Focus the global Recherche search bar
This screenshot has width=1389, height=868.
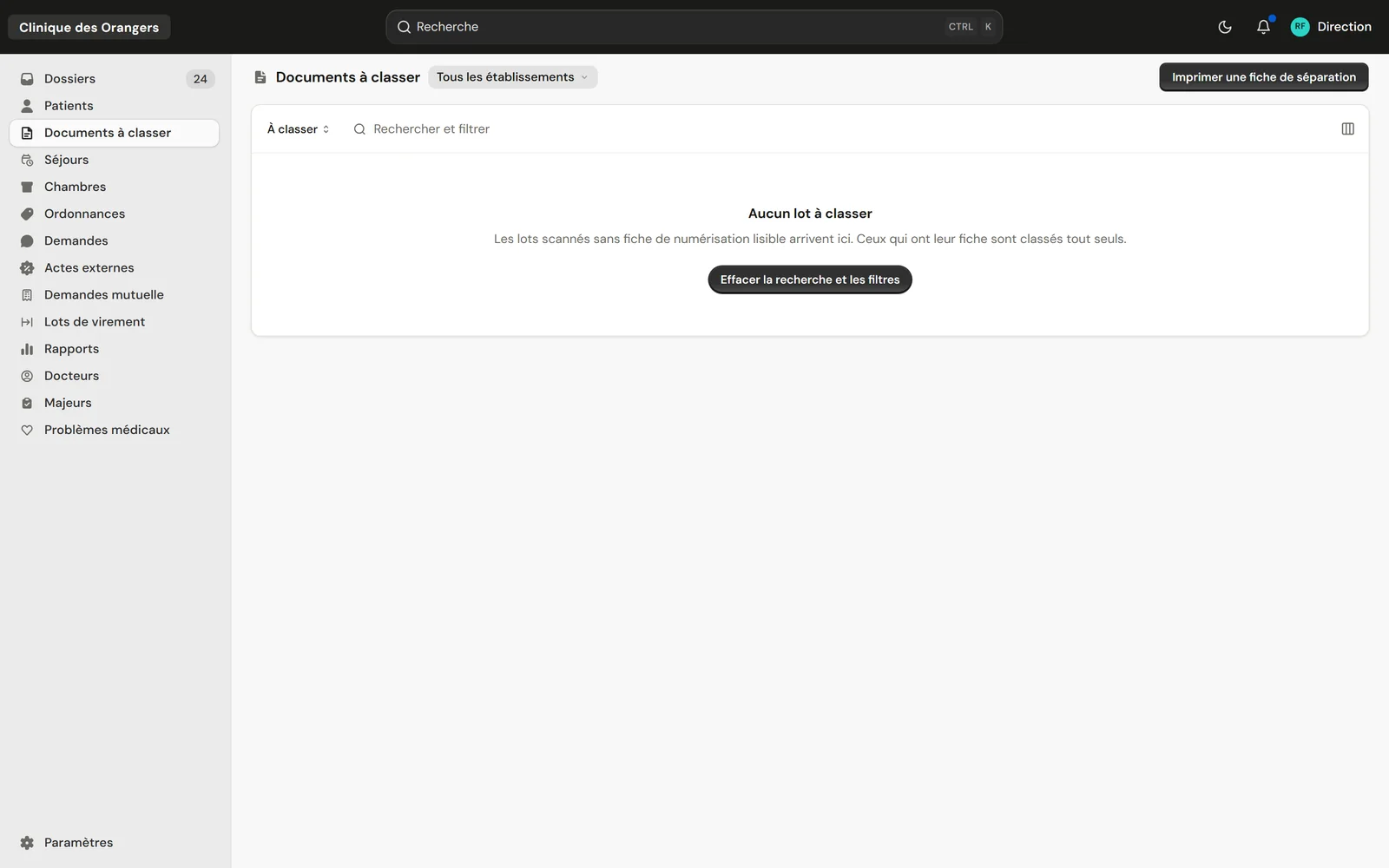point(694,27)
